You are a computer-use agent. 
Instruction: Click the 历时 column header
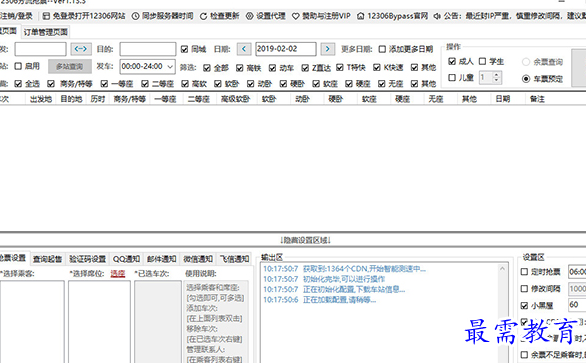tap(98, 99)
